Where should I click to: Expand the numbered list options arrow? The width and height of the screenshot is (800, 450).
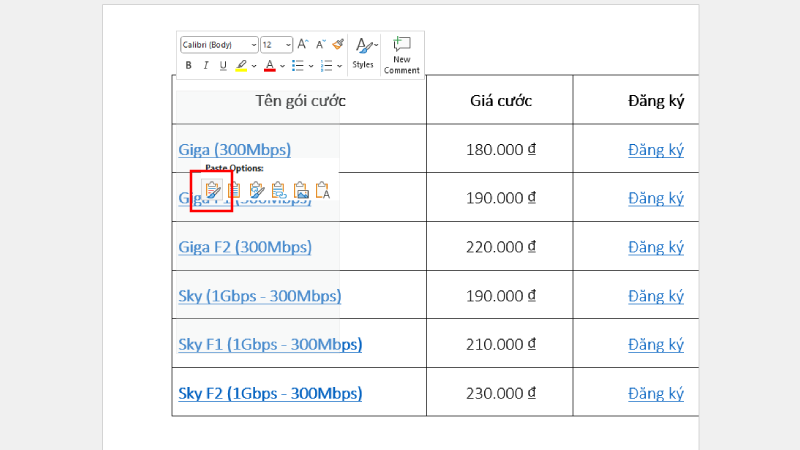(x=339, y=66)
